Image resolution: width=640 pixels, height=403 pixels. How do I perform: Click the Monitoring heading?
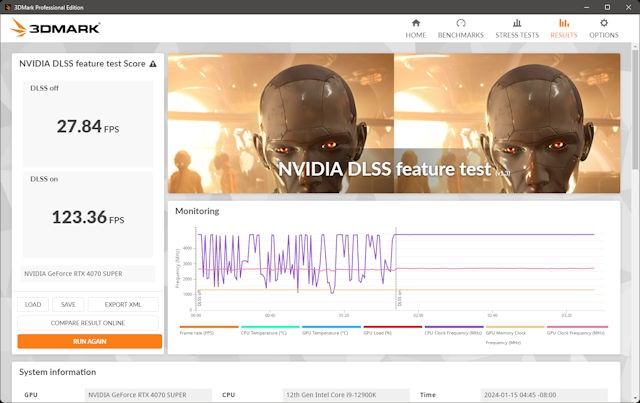click(x=197, y=211)
